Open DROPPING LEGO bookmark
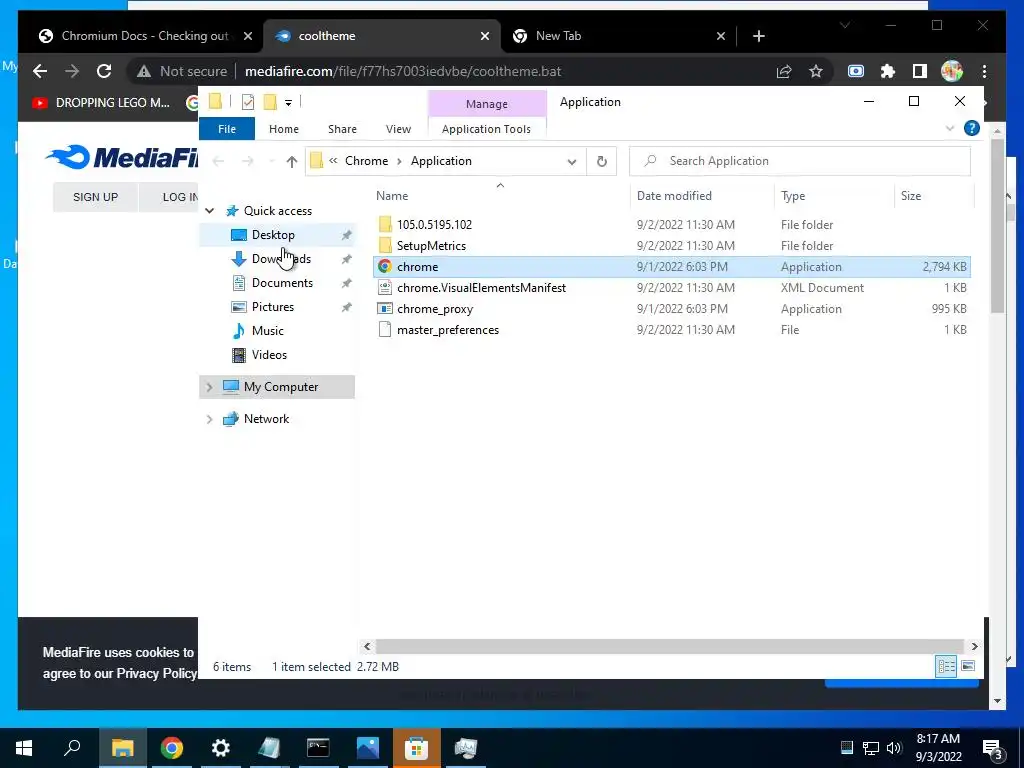Screen dimensions: 1024x768 101,103
